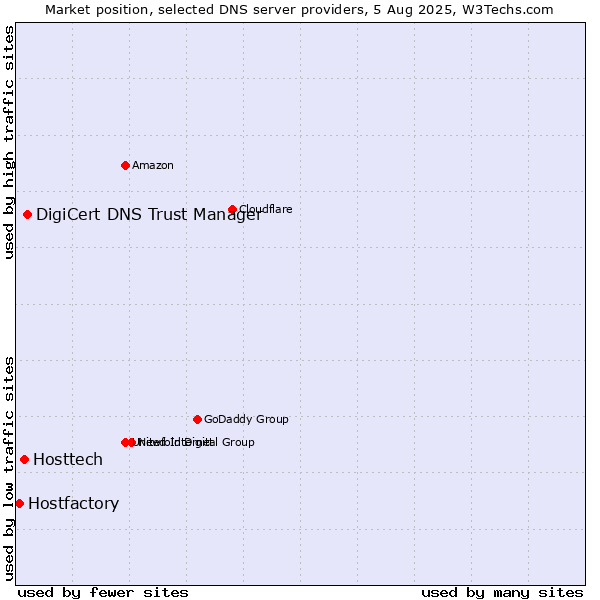
Task: Select the "Amazon" label text
Action: click(x=153, y=165)
